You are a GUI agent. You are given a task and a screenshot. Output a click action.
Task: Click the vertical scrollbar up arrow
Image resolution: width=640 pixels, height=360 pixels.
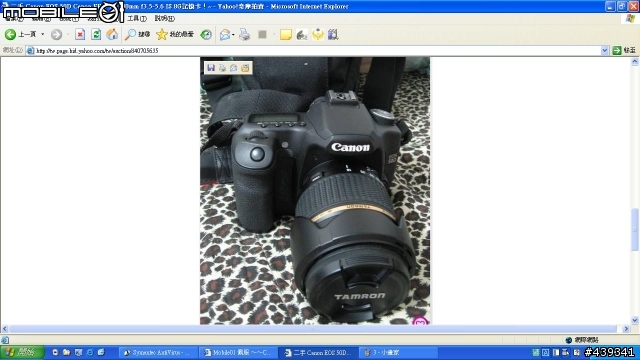coord(635,62)
